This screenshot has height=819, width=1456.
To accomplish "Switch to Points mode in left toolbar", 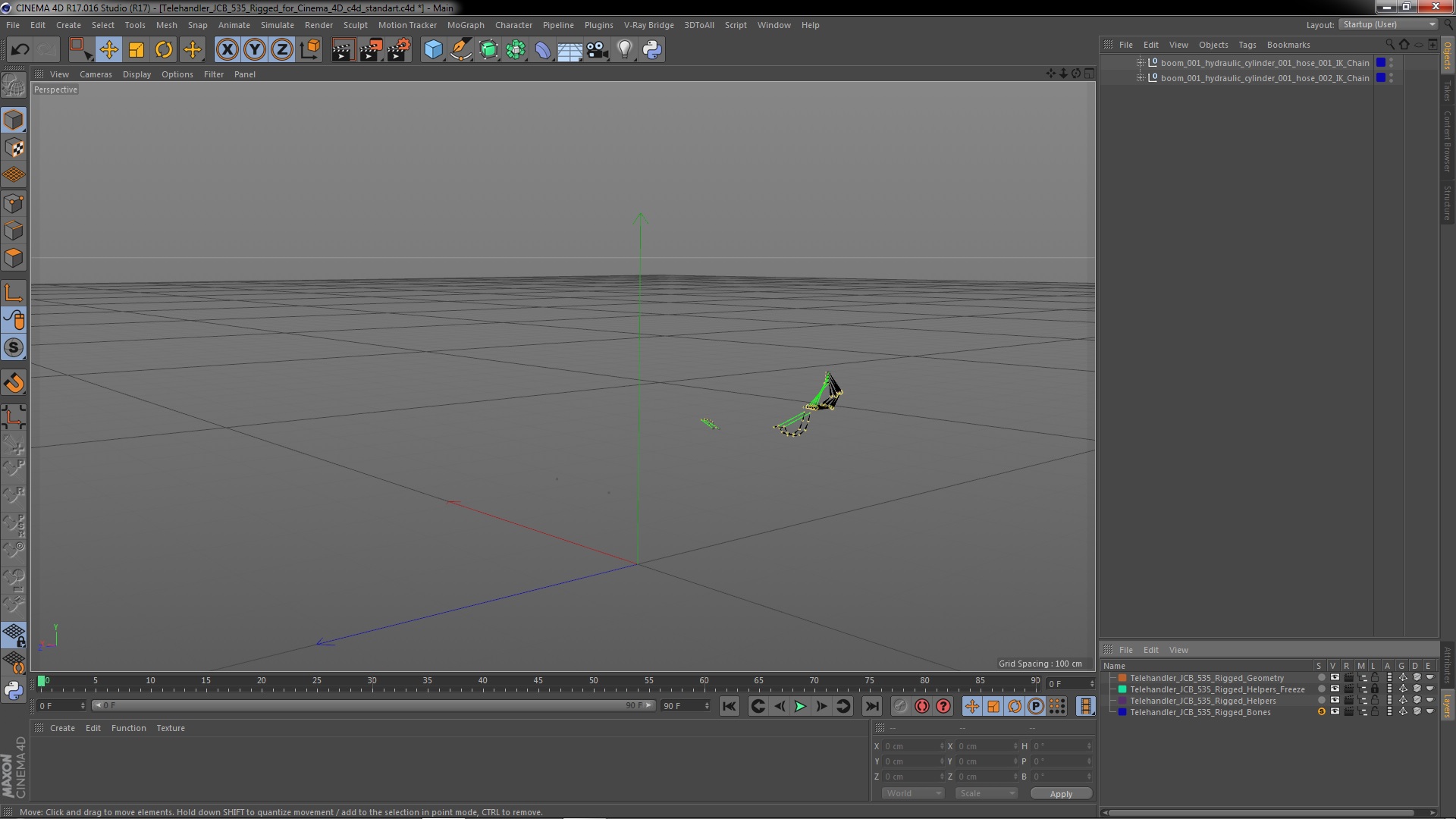I will [14, 203].
